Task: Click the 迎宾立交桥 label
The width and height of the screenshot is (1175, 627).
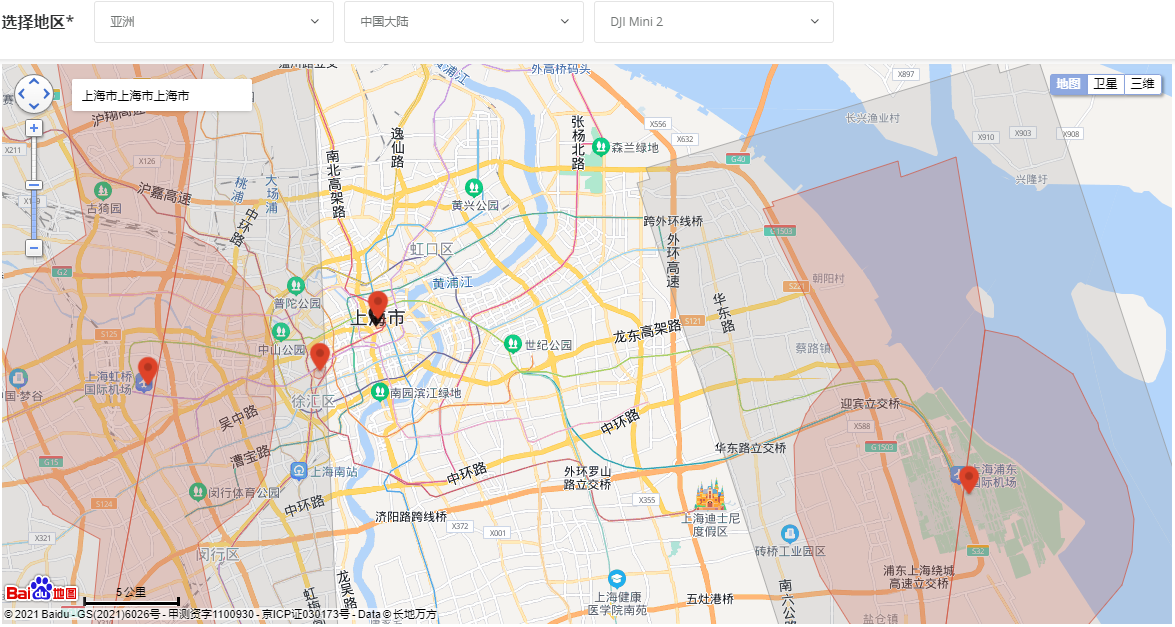Action: [x=870, y=404]
